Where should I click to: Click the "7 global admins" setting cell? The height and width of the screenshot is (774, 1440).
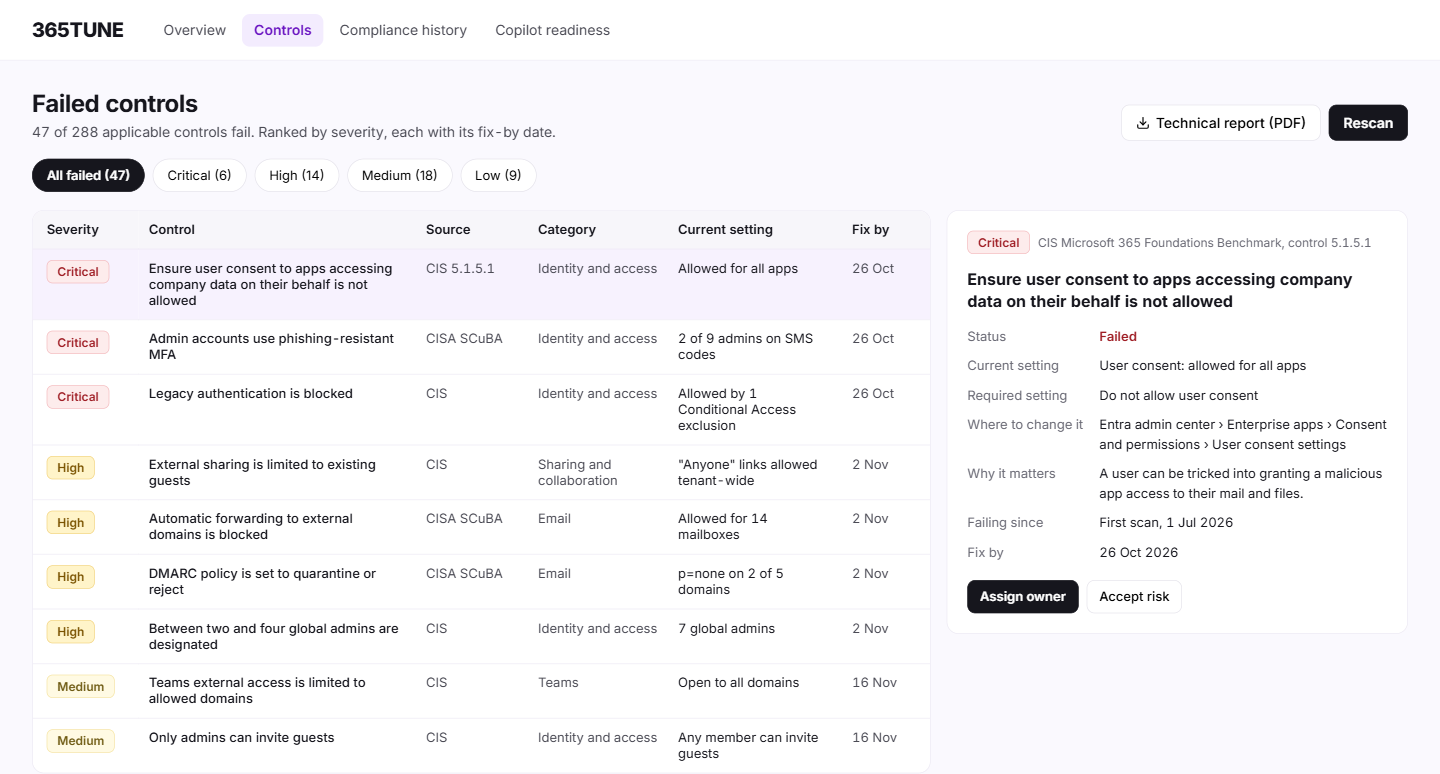(726, 629)
